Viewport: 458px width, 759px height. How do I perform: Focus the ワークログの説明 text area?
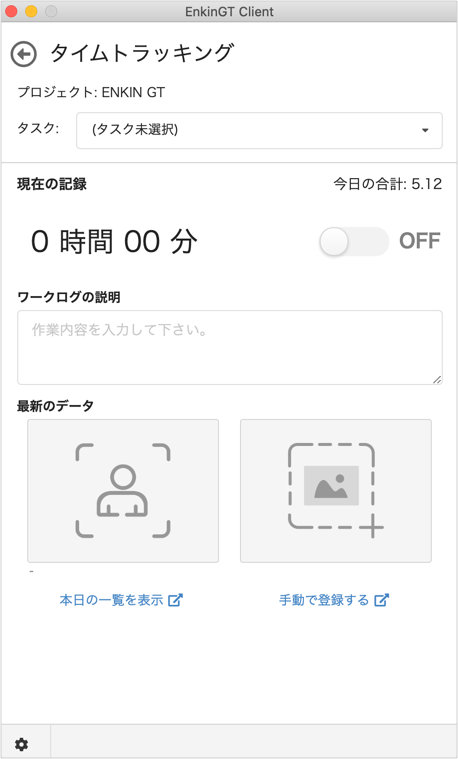coord(230,348)
